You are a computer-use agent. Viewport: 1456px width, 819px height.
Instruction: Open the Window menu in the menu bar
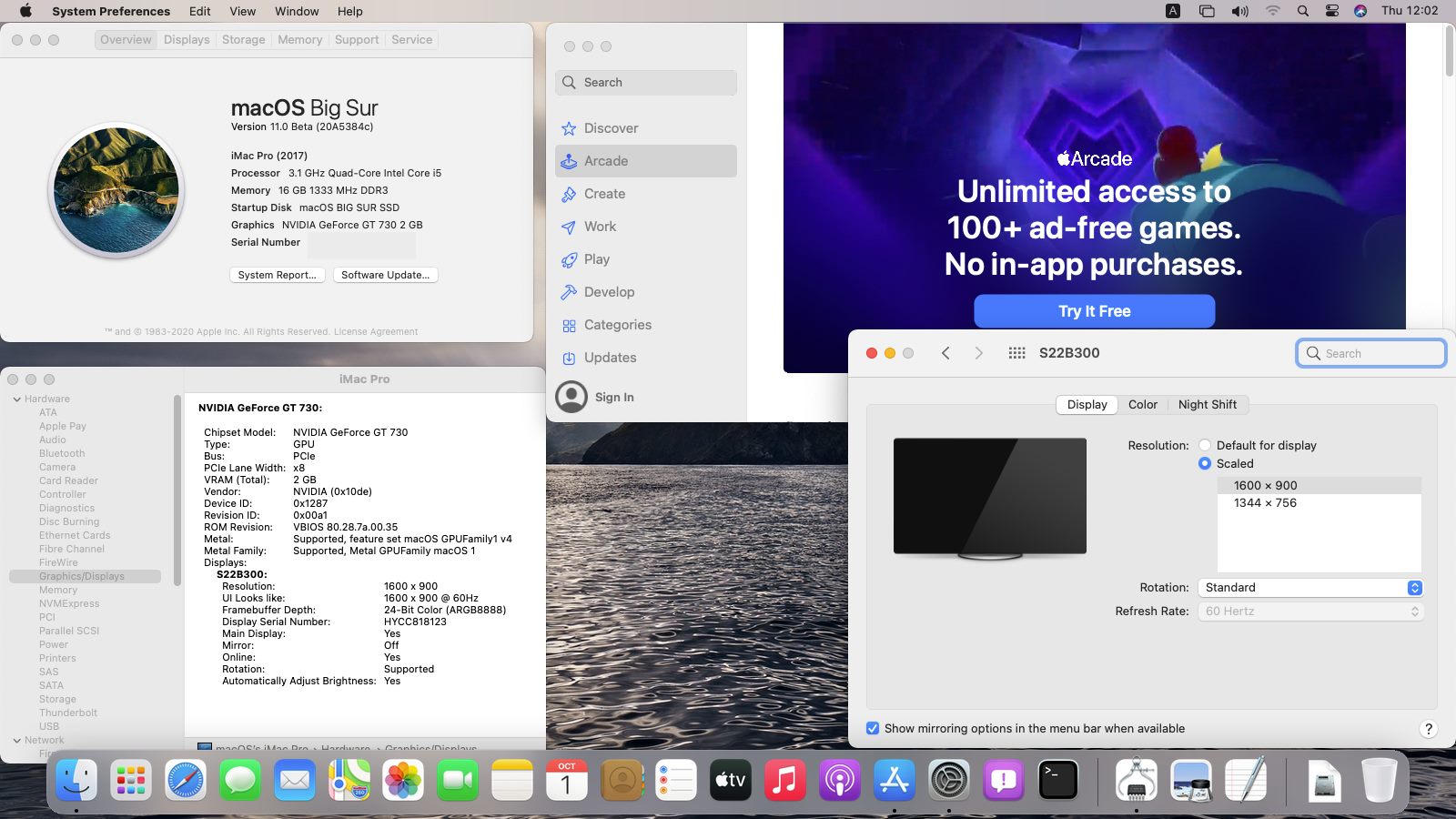point(297,11)
